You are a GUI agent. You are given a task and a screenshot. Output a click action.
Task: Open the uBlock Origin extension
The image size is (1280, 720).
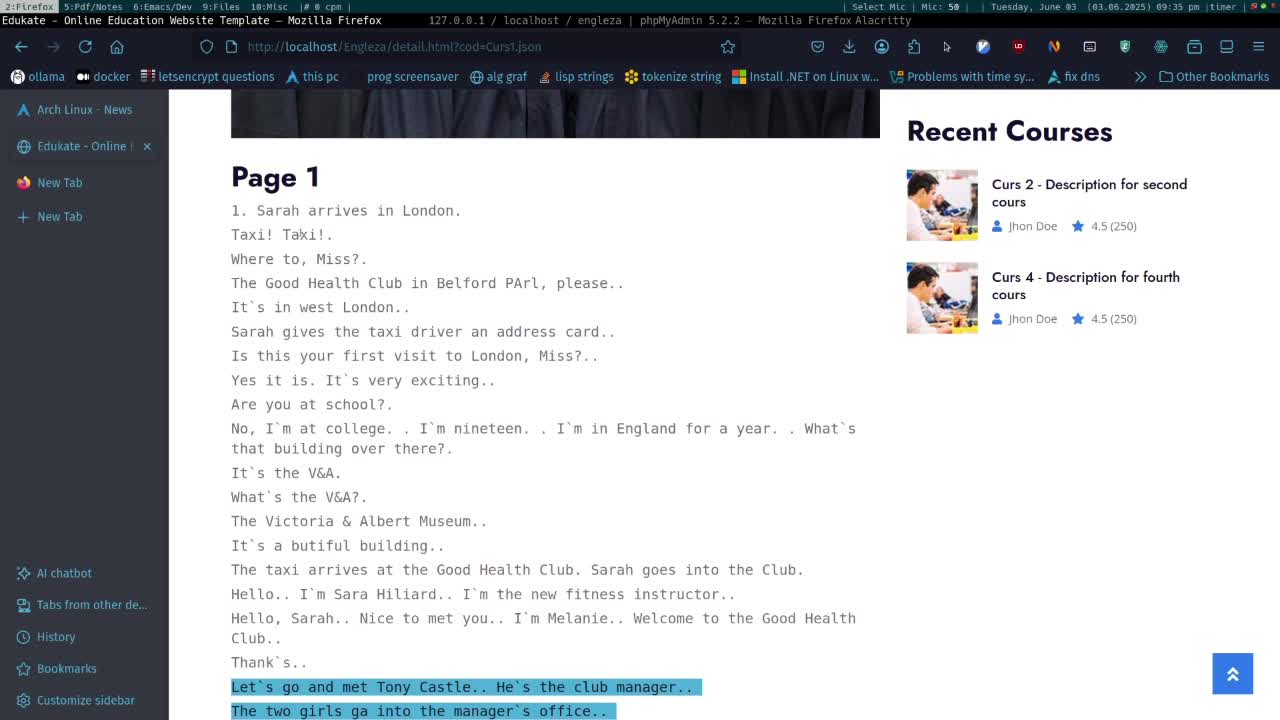coord(1018,46)
